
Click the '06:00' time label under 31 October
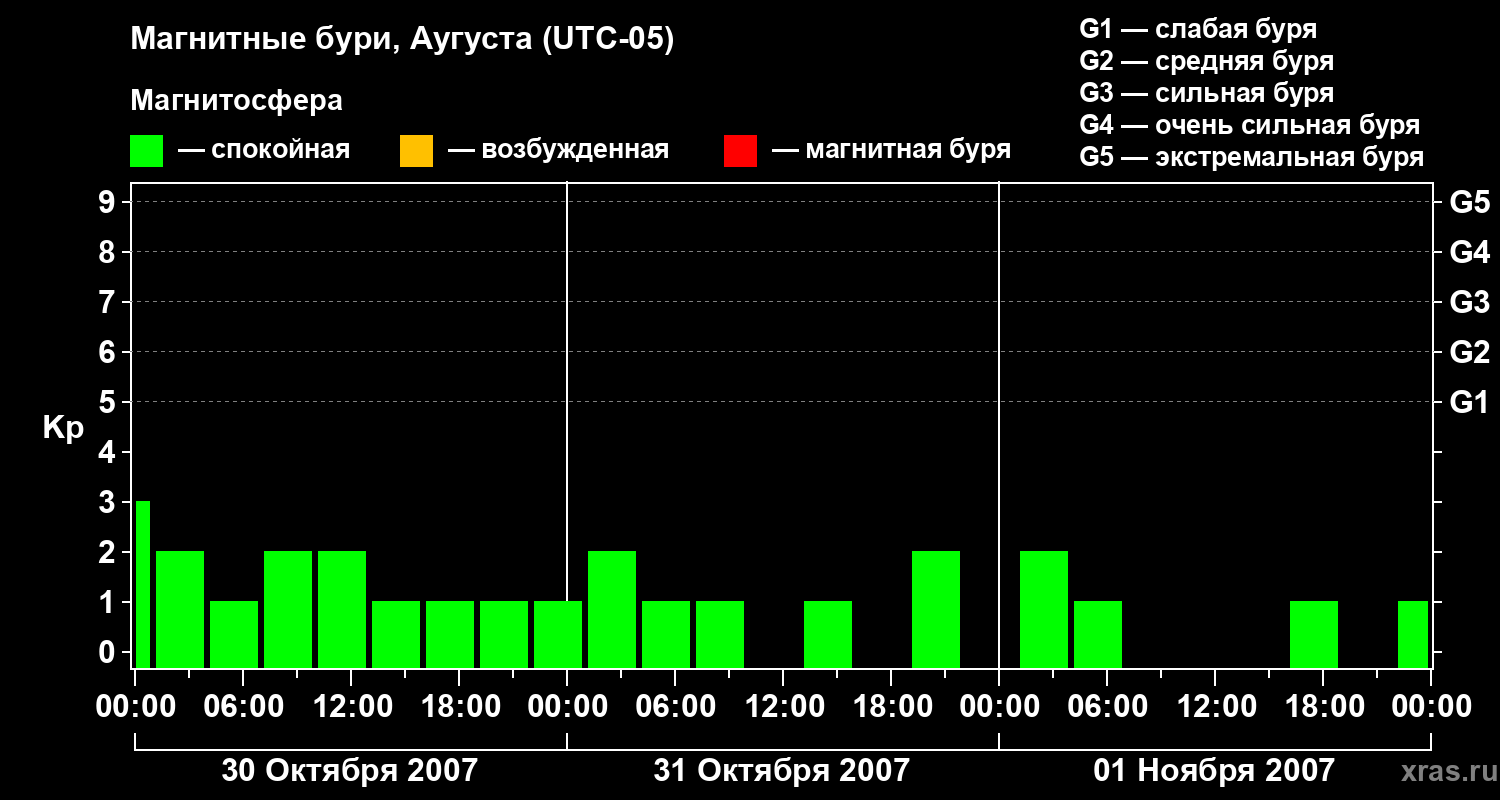click(x=675, y=707)
